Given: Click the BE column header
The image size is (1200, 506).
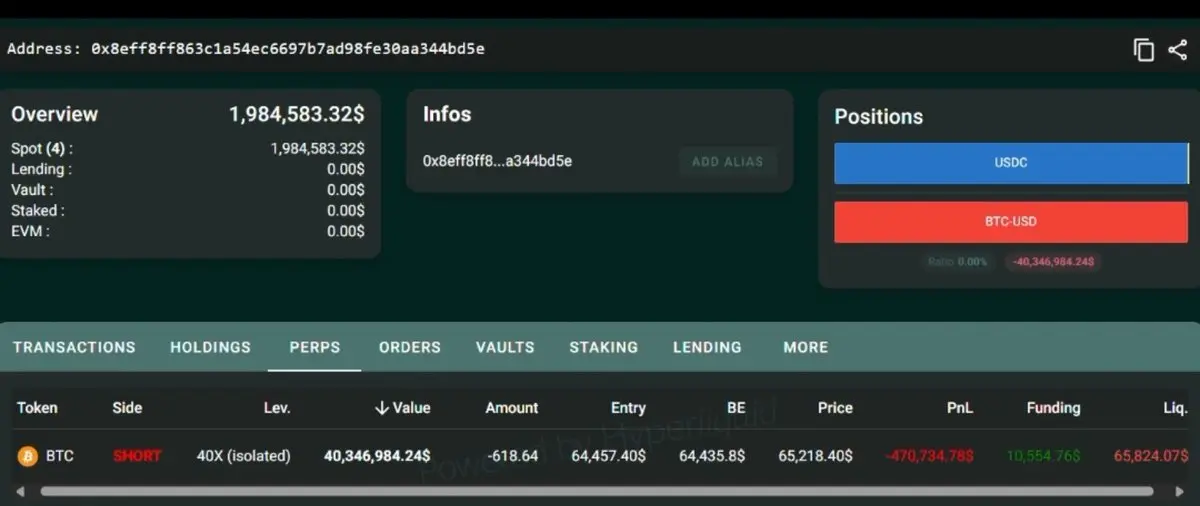Looking at the screenshot, I should pos(735,408).
